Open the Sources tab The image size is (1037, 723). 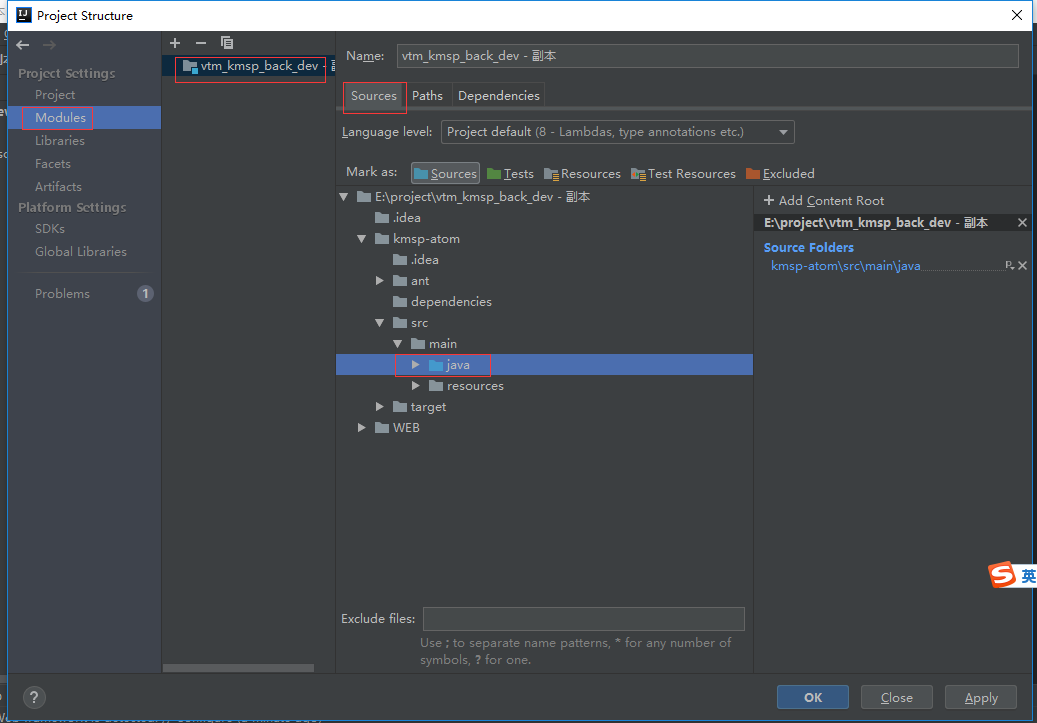374,95
